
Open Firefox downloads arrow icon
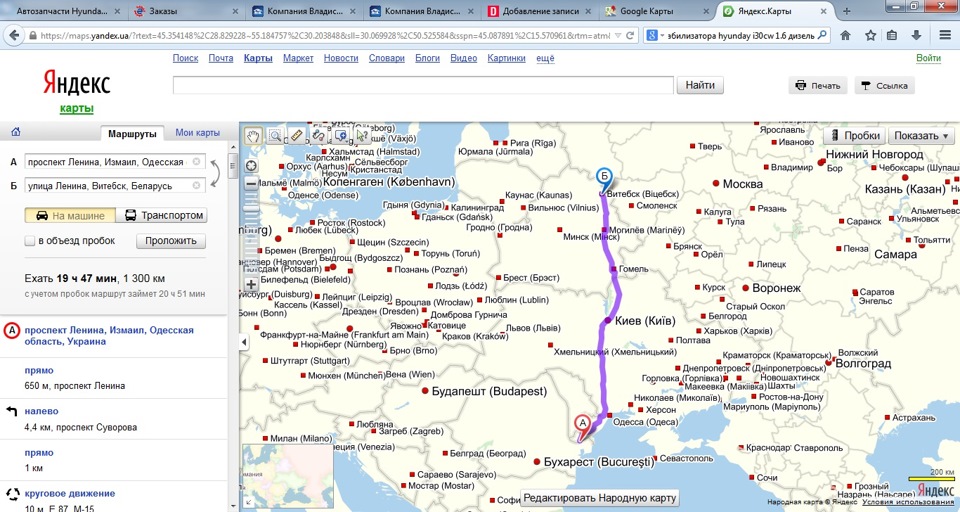(916, 36)
